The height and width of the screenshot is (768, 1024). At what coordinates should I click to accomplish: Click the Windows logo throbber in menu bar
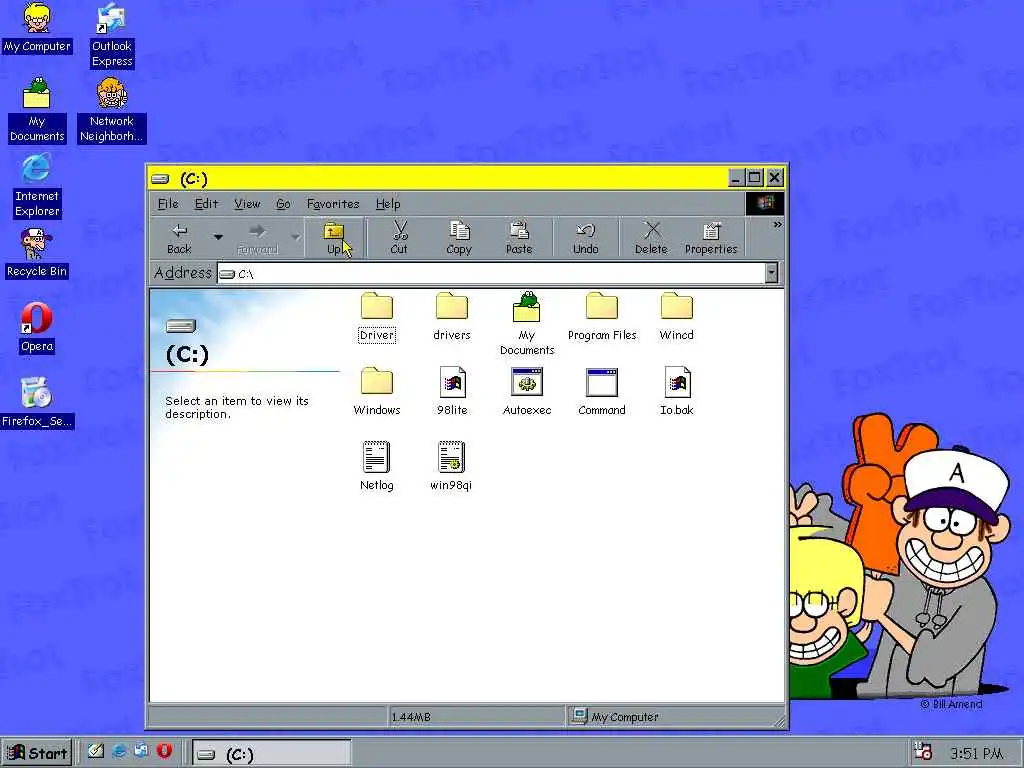coord(765,204)
